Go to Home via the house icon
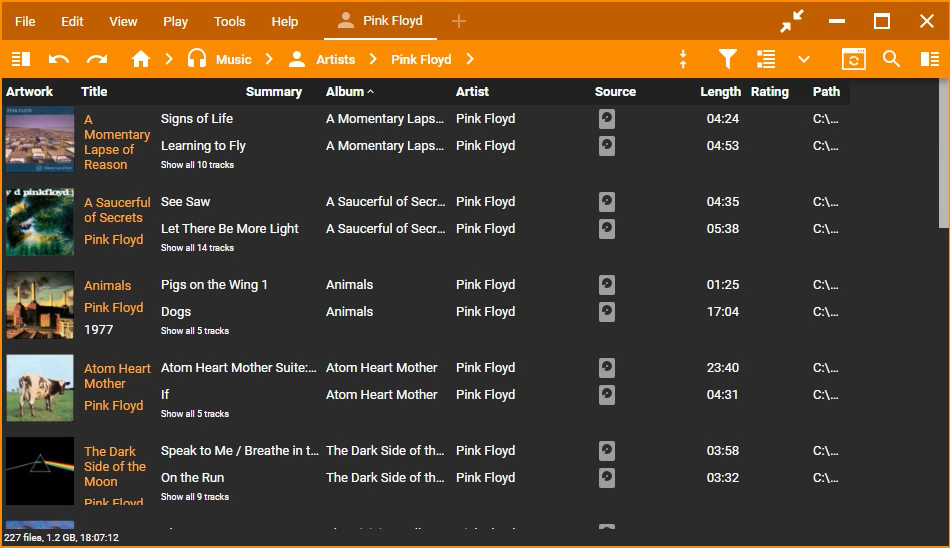Viewport: 950px width, 548px height. [141, 59]
